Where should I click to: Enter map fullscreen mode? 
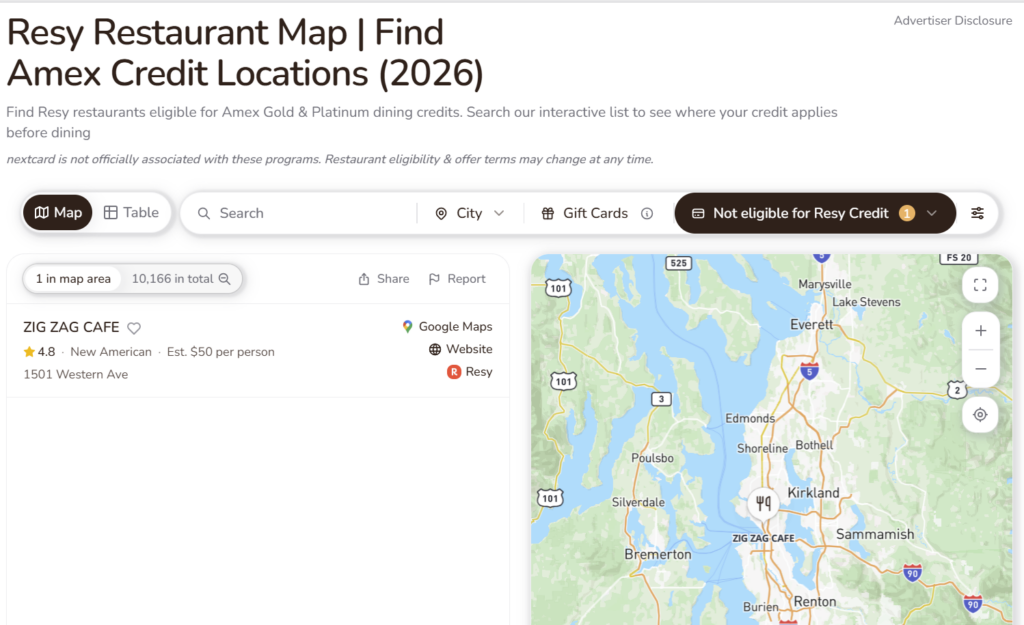pyautogui.click(x=980, y=285)
